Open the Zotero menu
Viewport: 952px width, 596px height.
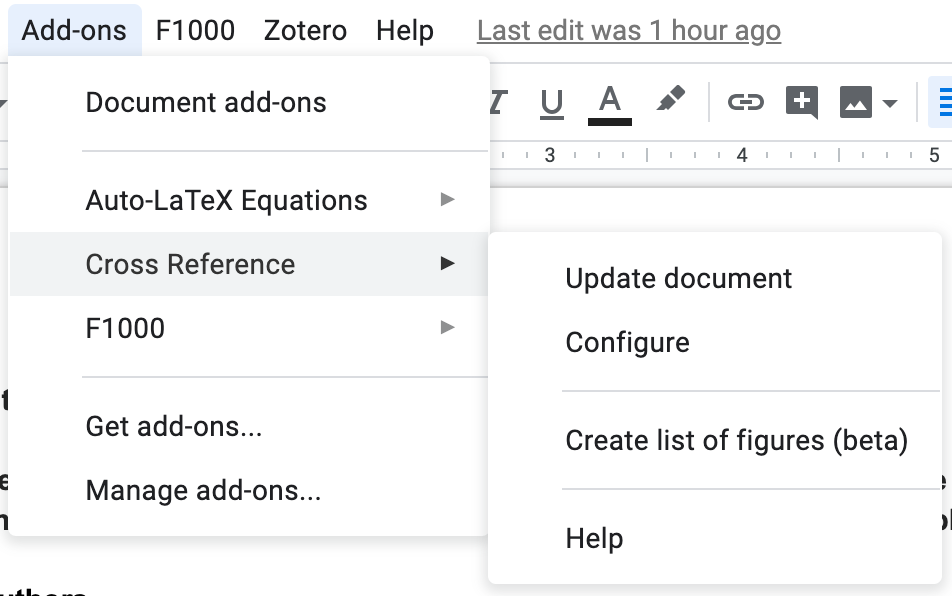305,30
